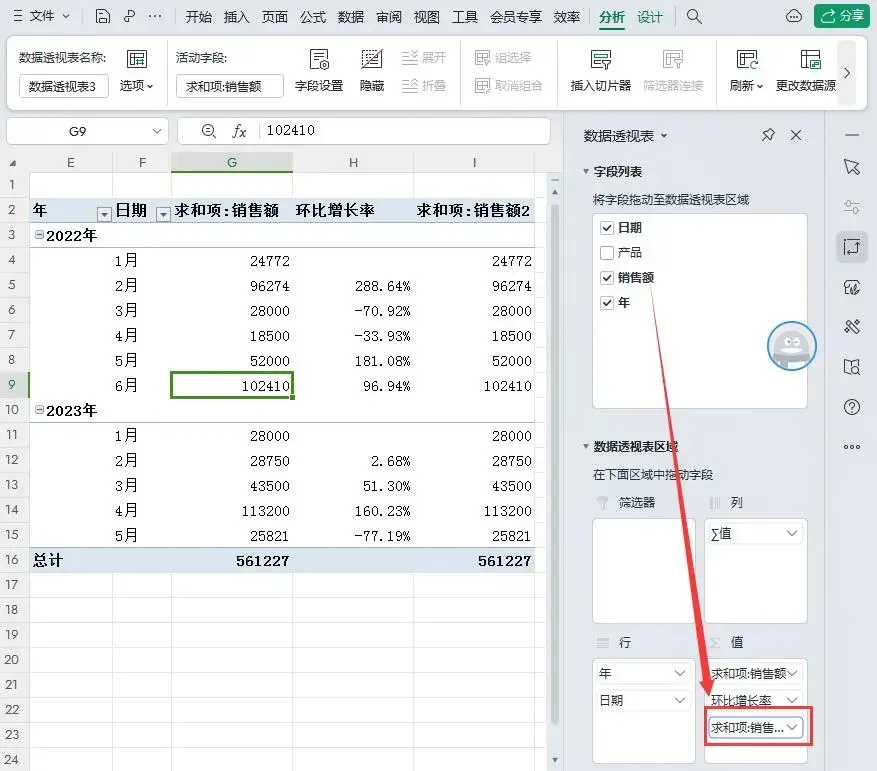Image resolution: width=877 pixels, height=771 pixels.
Task: Click the 数据透视表3 name input field
Action: point(63,86)
